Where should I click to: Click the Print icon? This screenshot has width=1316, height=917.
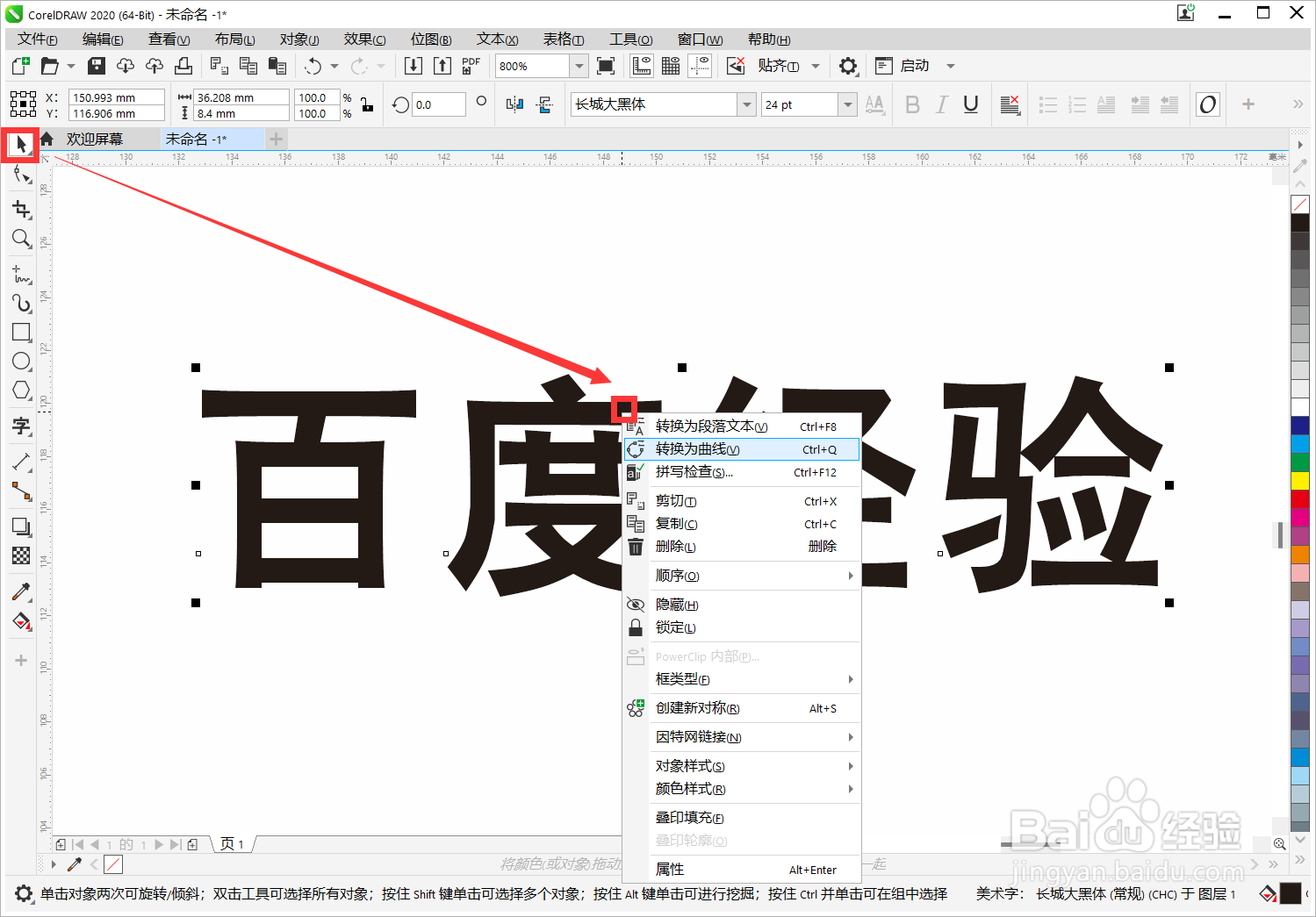coord(183,66)
